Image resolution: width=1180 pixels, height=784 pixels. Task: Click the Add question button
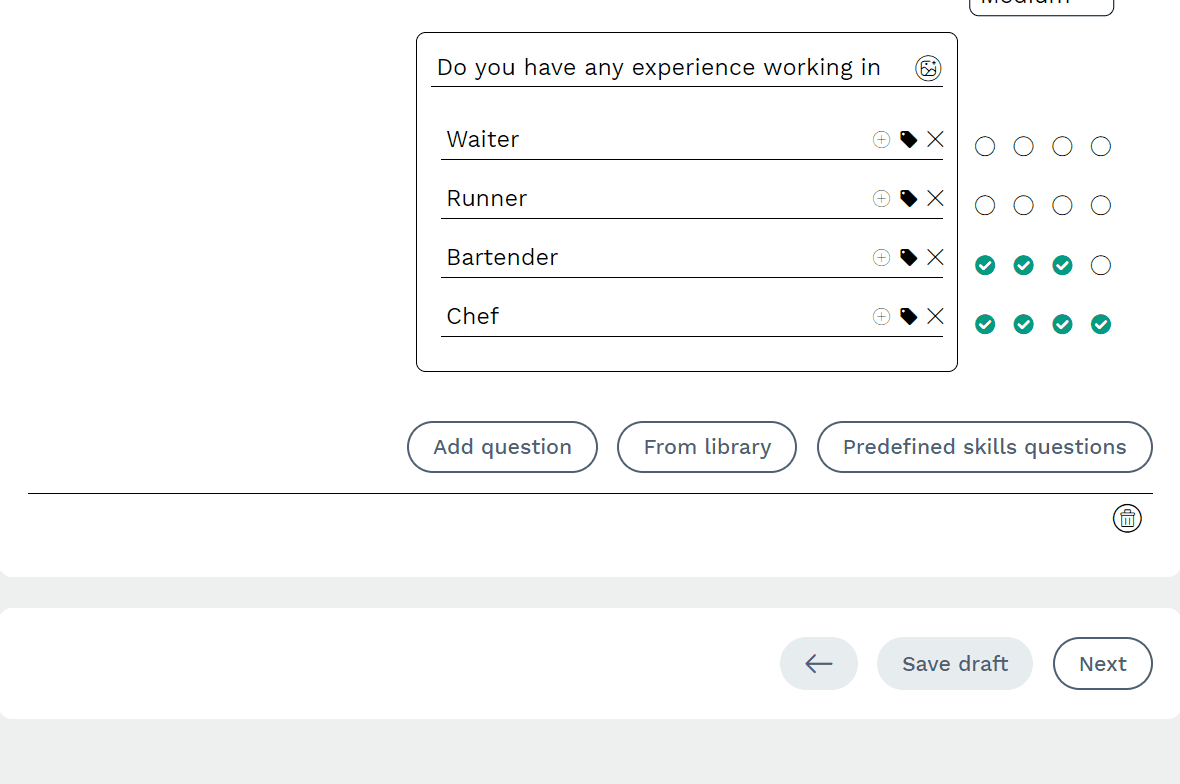pos(502,447)
